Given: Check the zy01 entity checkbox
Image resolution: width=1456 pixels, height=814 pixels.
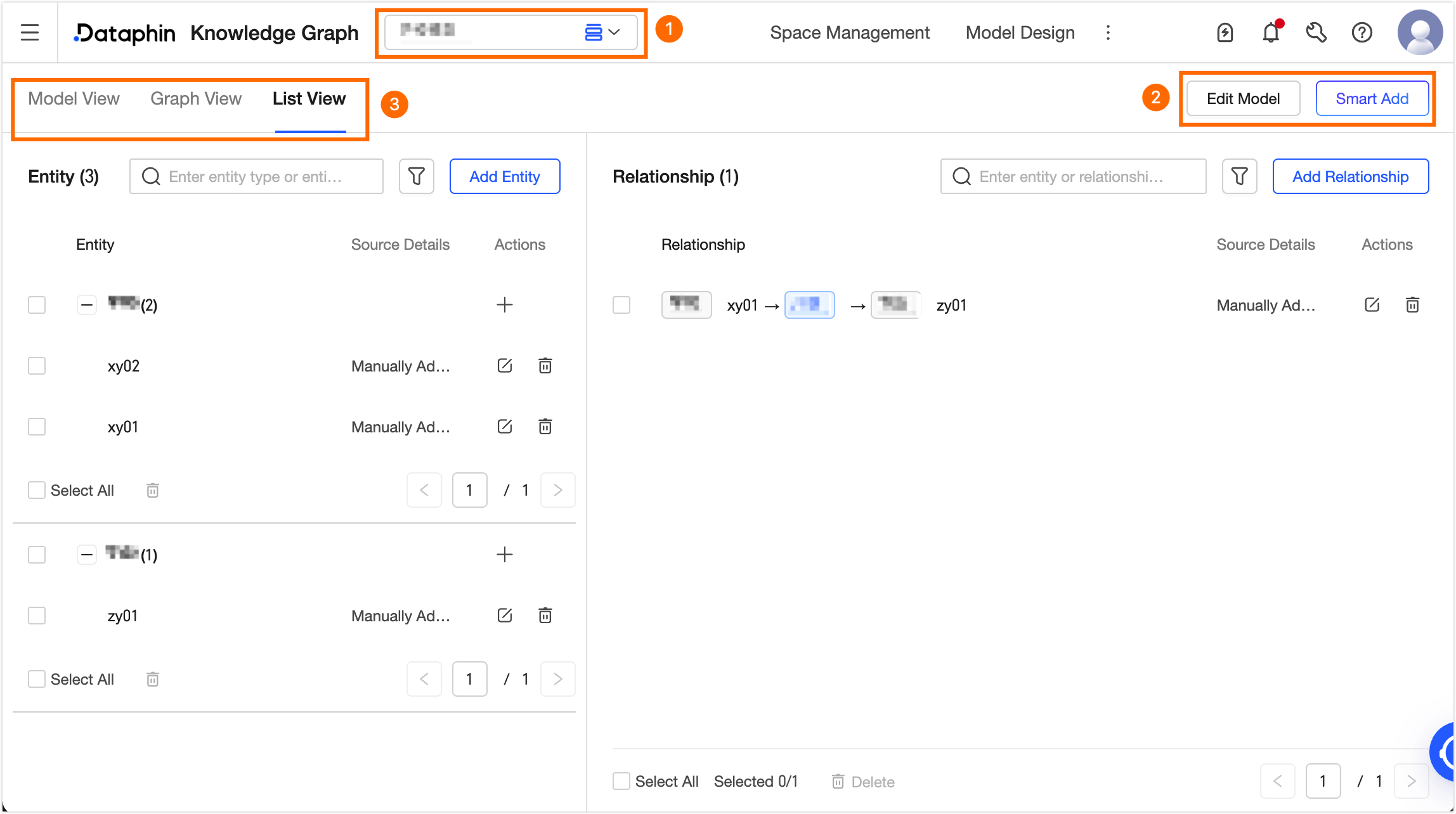Looking at the screenshot, I should [x=37, y=616].
